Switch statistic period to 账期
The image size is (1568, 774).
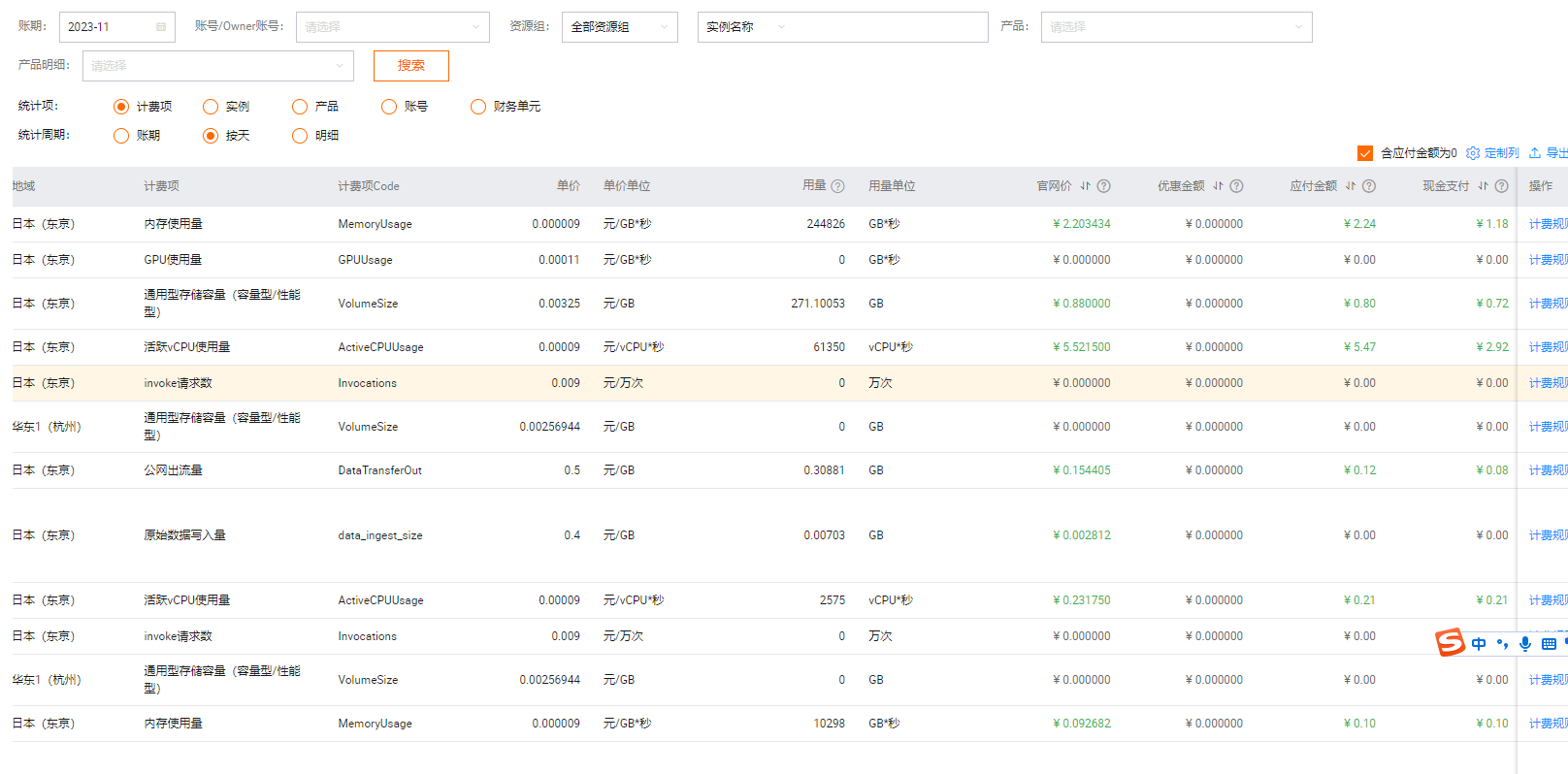click(x=121, y=136)
